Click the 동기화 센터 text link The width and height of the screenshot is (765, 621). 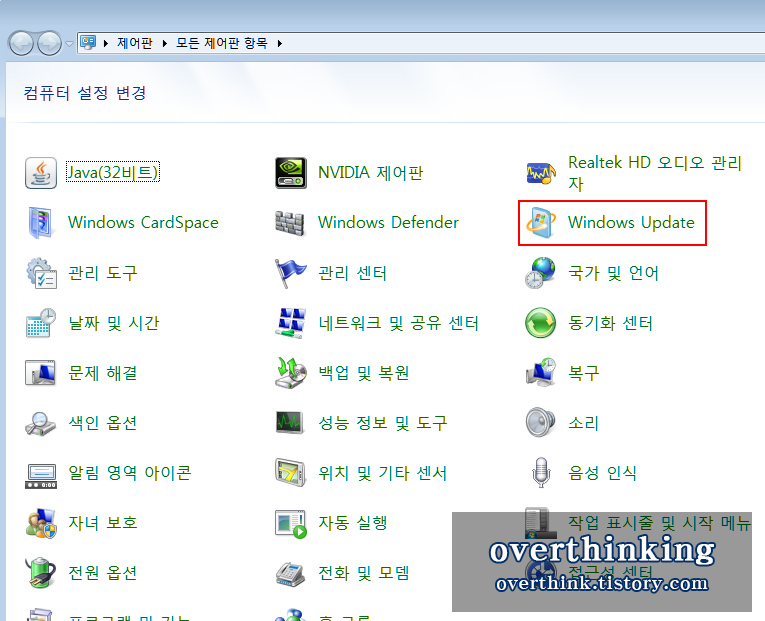(x=610, y=323)
